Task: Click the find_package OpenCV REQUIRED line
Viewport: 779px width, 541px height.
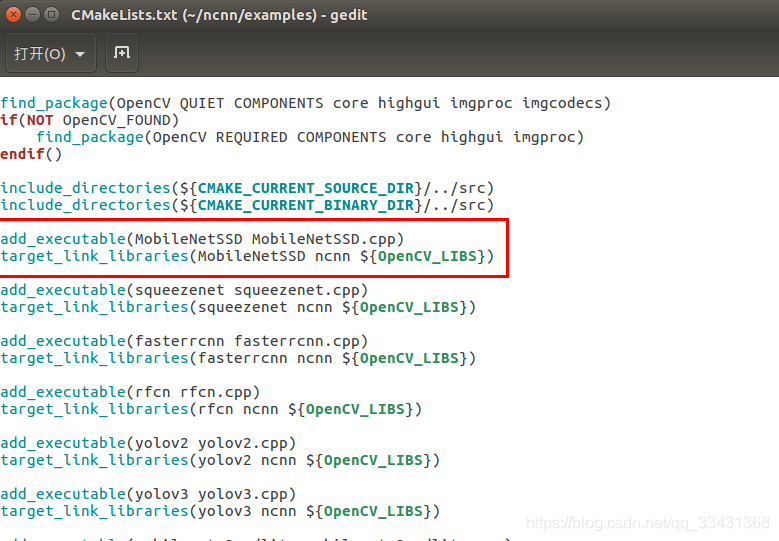Action: (310, 137)
